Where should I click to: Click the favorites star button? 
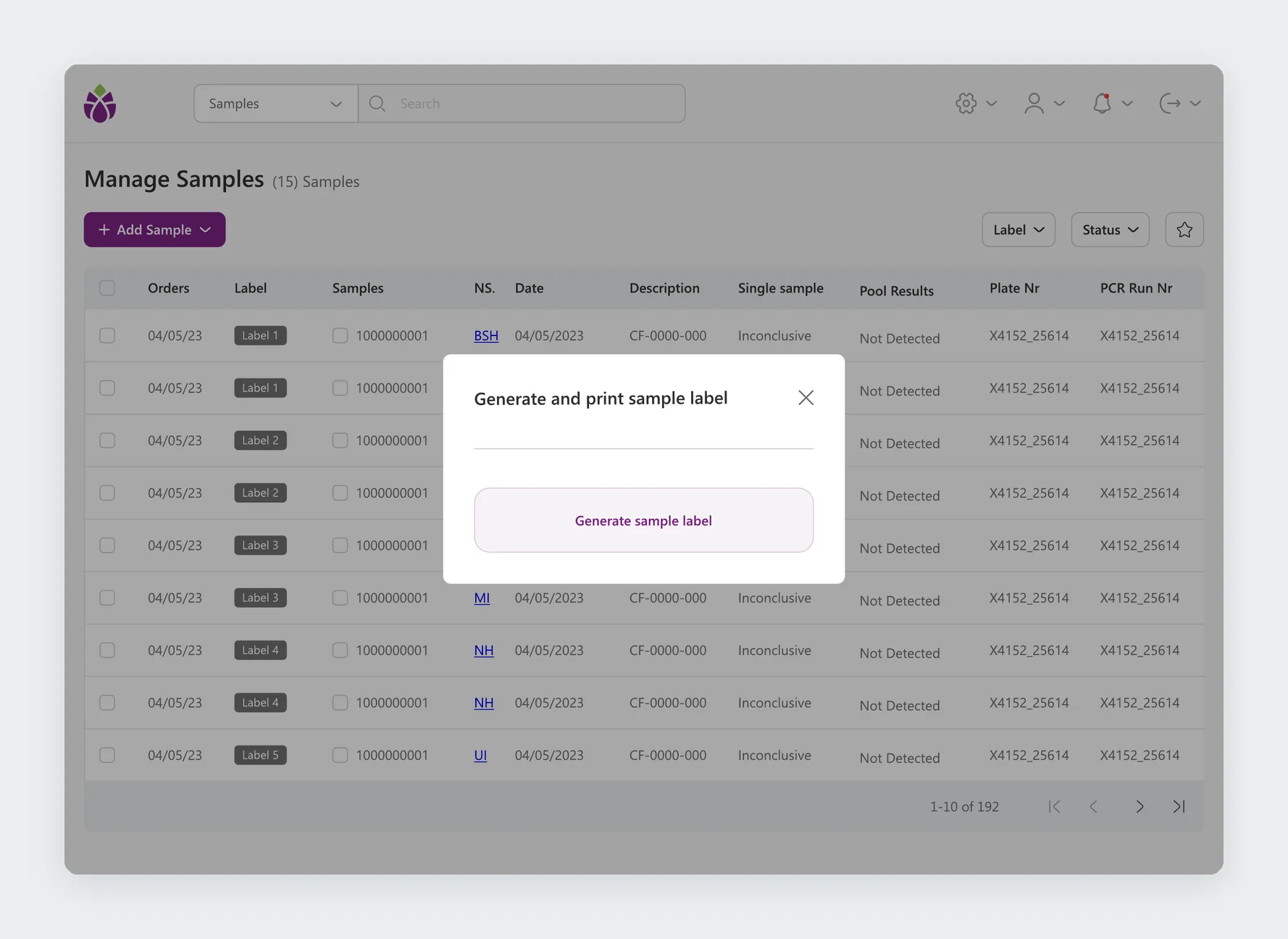click(1184, 230)
